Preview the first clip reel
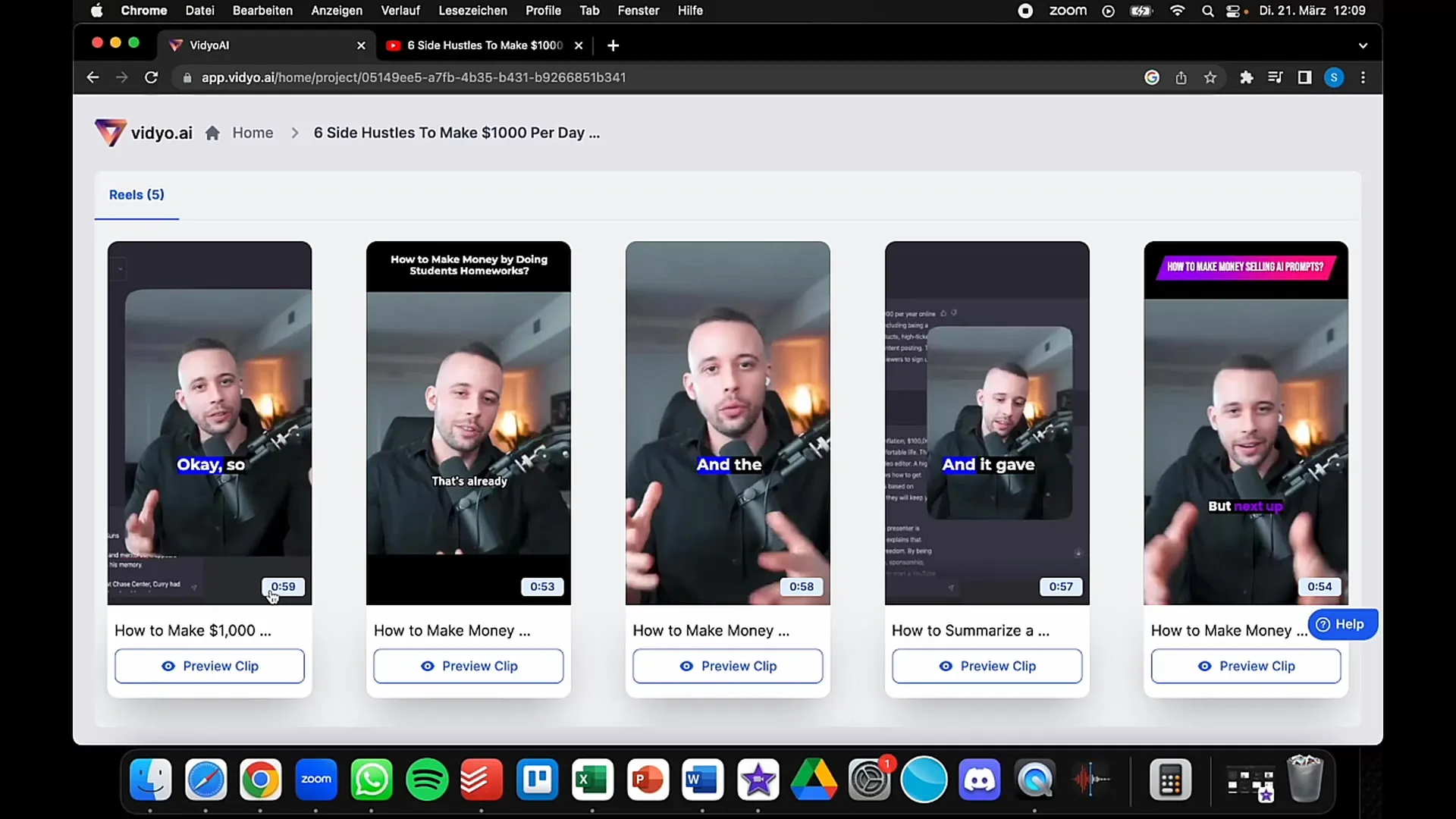The image size is (1456, 819). (209, 665)
